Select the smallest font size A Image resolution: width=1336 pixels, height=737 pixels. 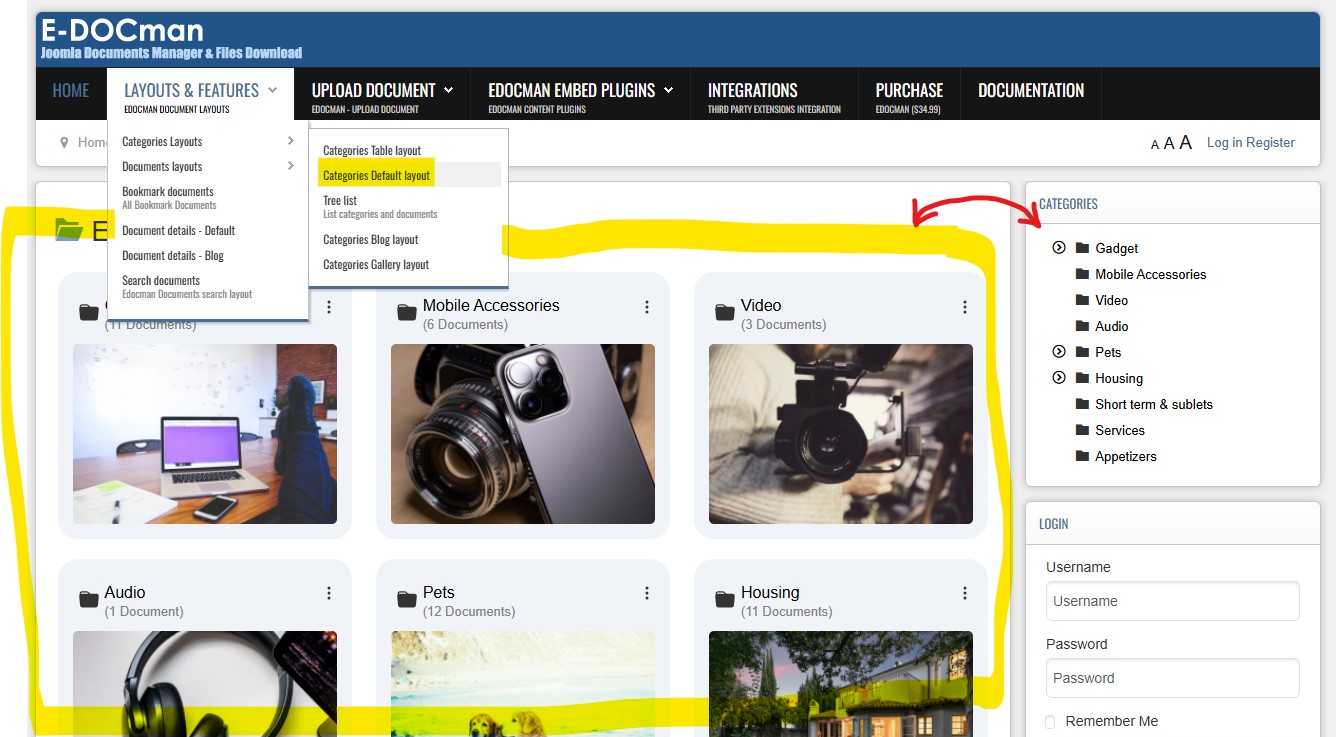pyautogui.click(x=1155, y=145)
